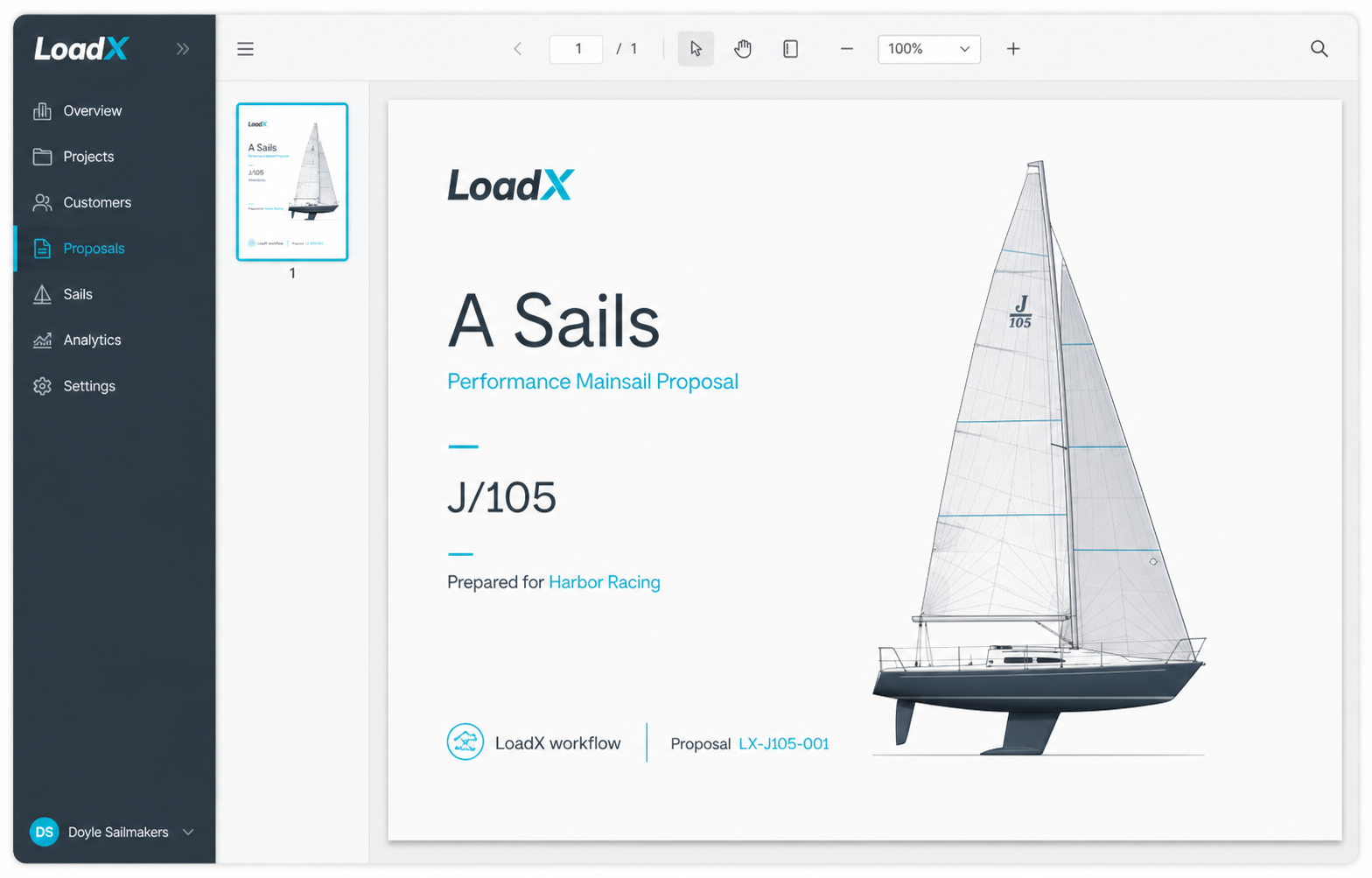Open document search with magnifier icon
This screenshot has width=1372, height=878.
click(1319, 49)
